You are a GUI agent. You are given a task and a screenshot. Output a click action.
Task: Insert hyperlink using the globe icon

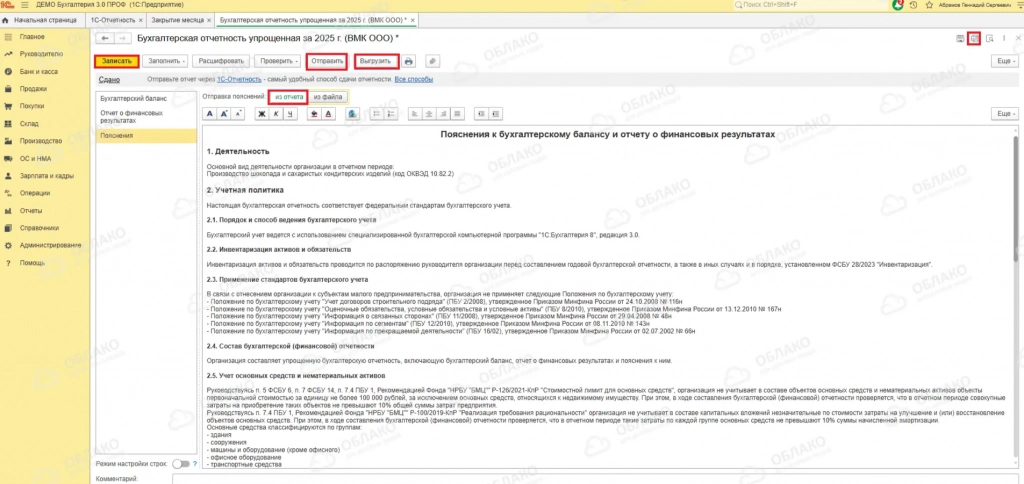coord(352,113)
